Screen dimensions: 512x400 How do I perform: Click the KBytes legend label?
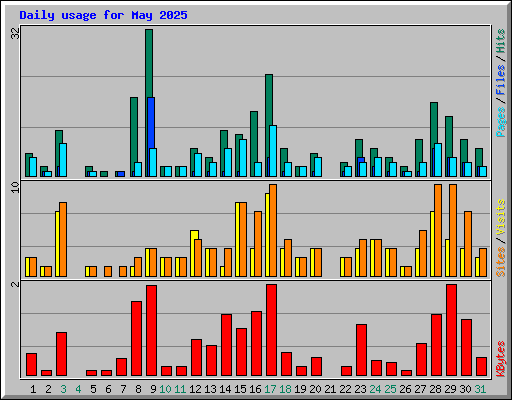(501, 359)
